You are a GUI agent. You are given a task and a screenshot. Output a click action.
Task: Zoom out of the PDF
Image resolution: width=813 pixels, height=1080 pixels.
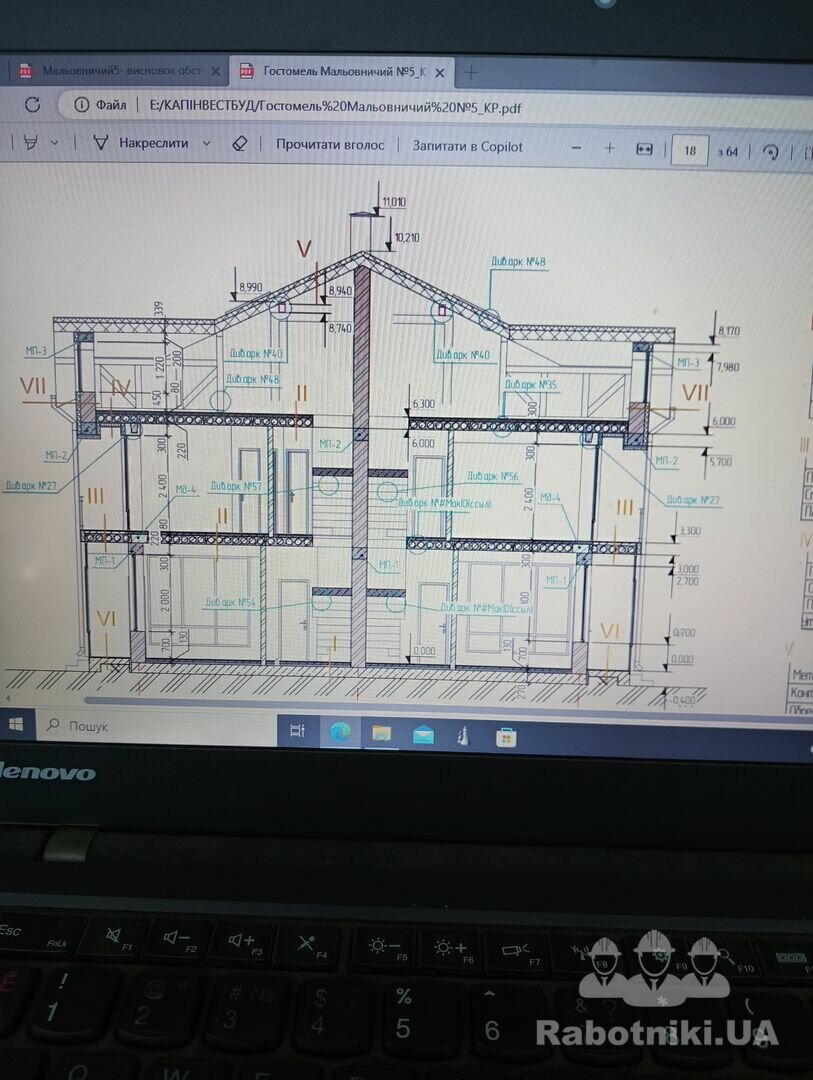(x=577, y=148)
